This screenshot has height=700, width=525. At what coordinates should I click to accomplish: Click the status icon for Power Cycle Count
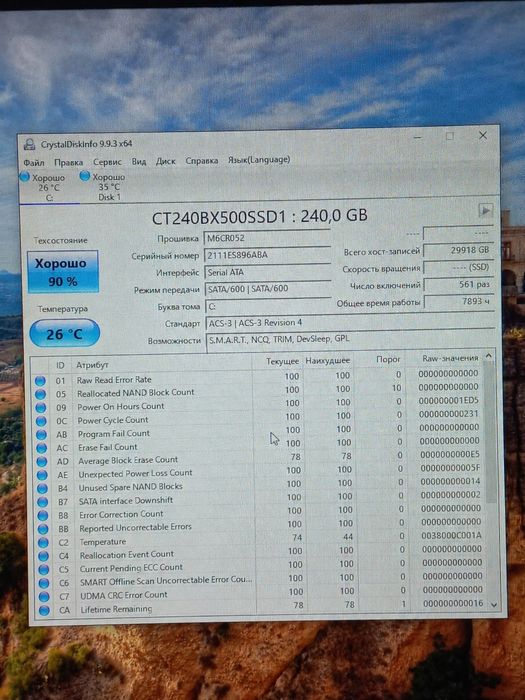(x=41, y=421)
